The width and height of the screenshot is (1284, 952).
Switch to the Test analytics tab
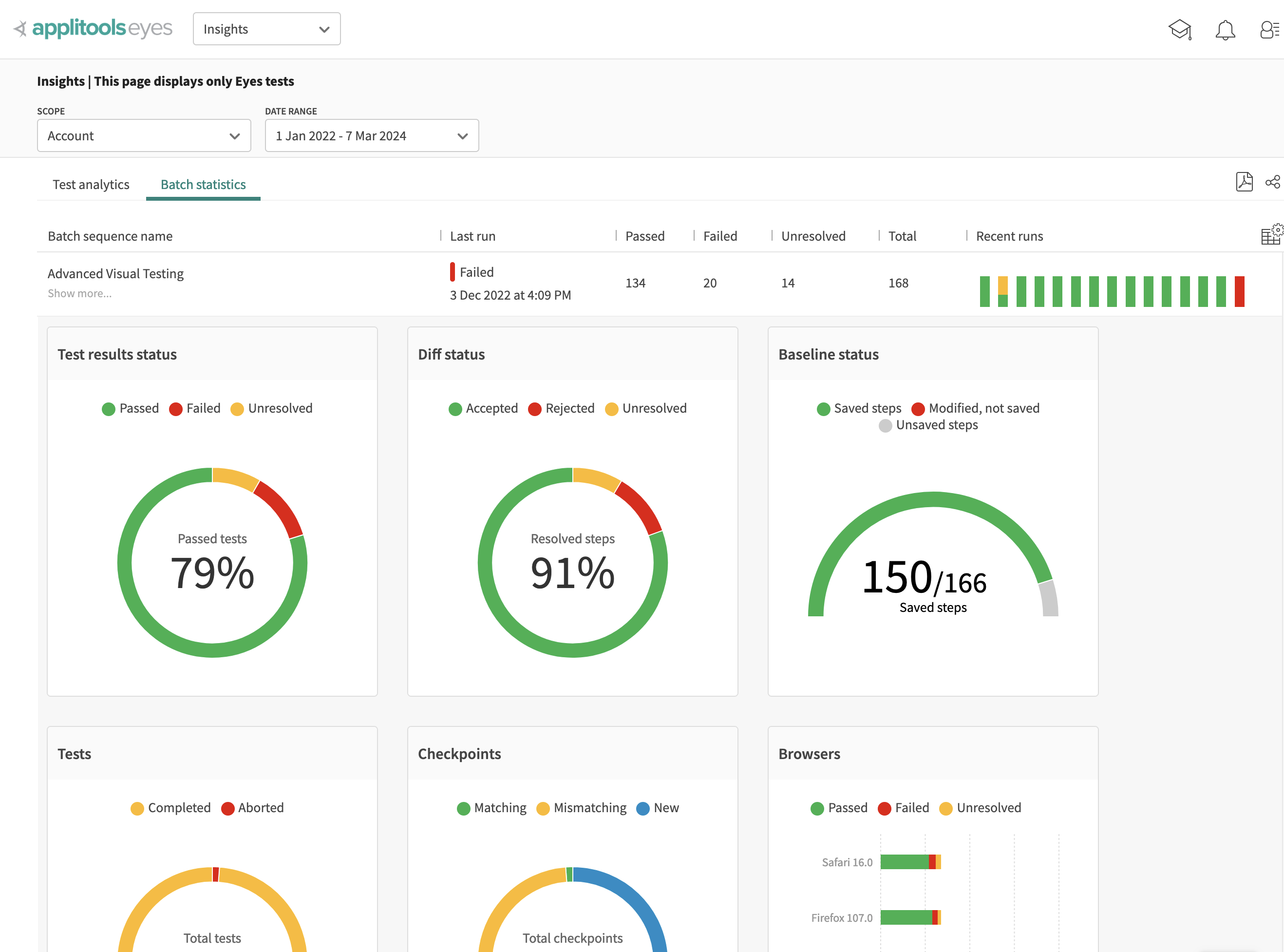[91, 184]
